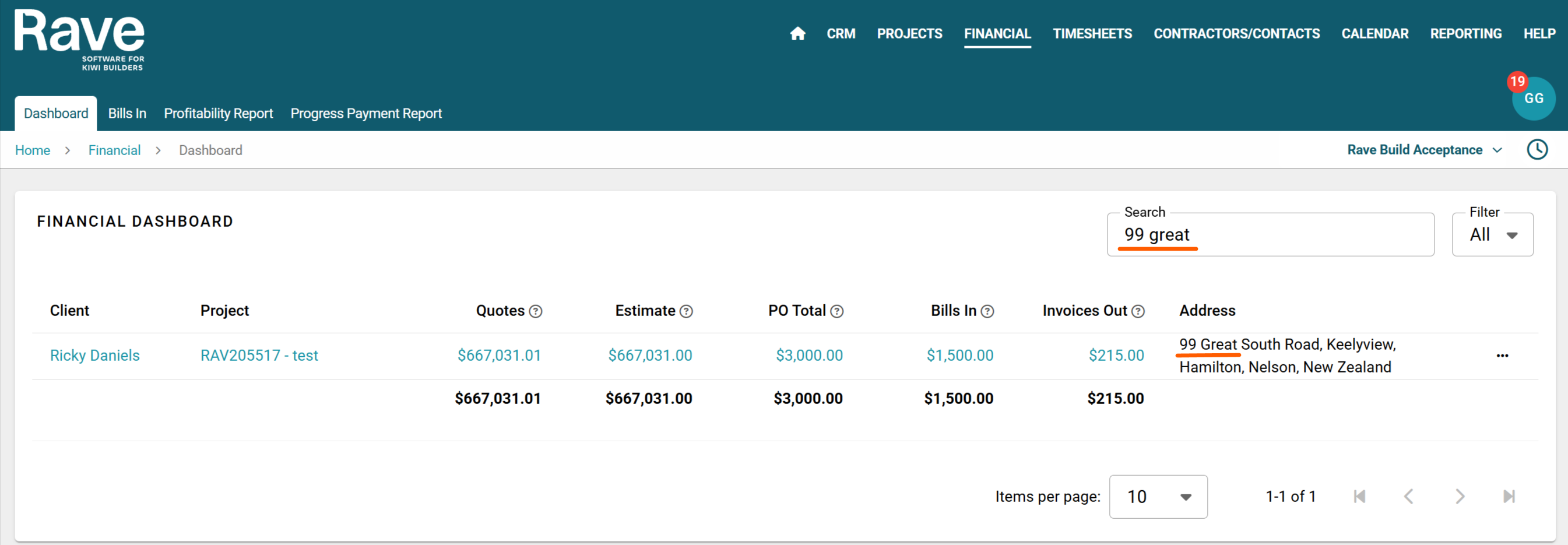Open project RAV205517 - test link

[x=259, y=356]
